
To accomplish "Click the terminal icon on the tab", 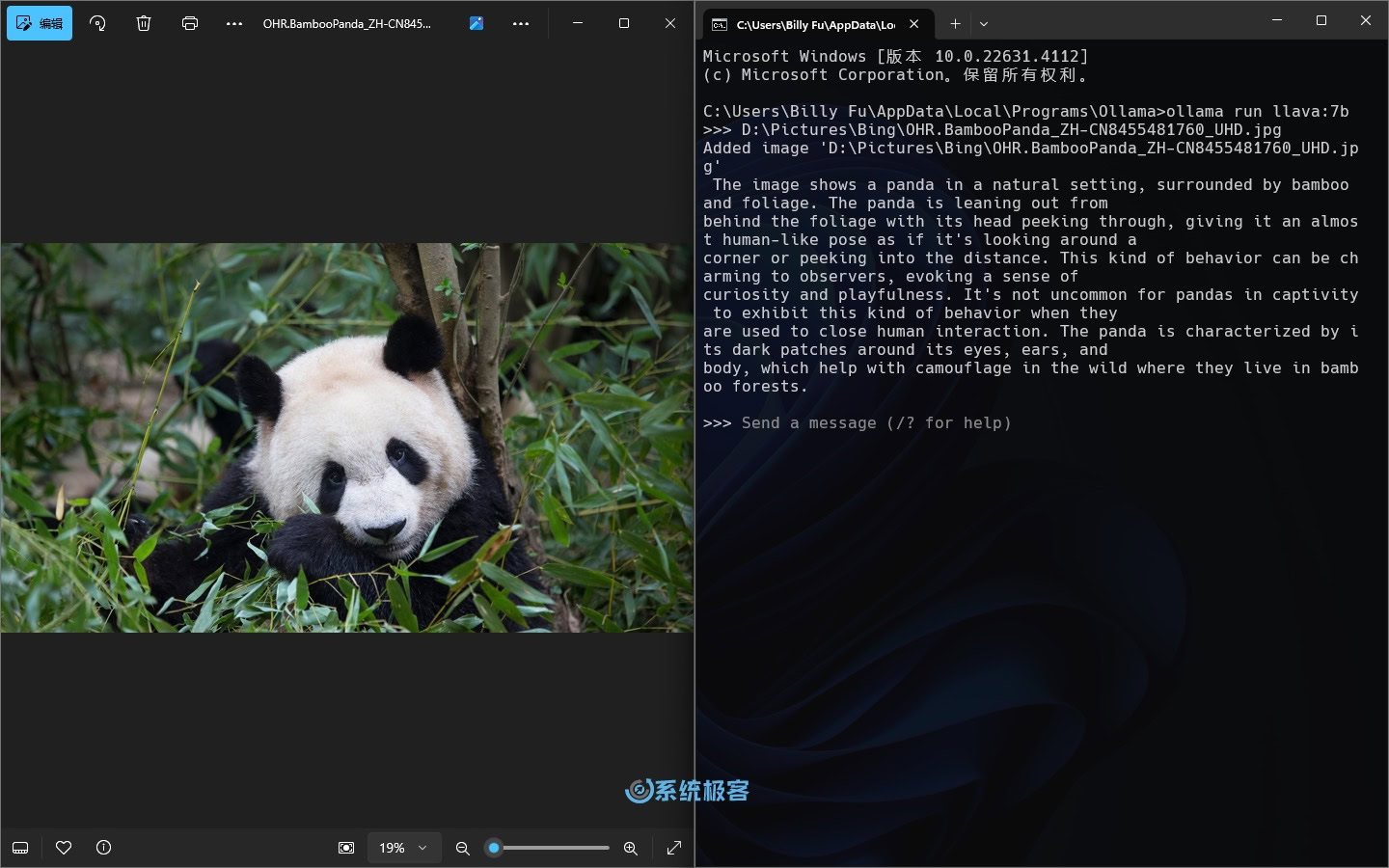I will pyautogui.click(x=720, y=25).
